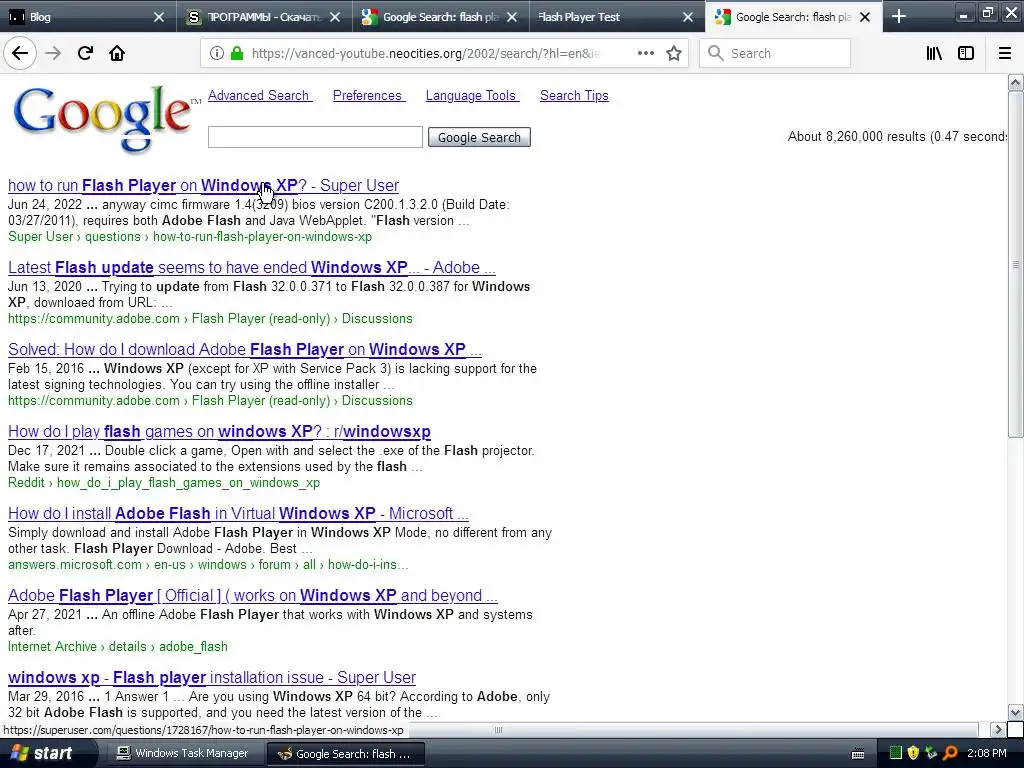Click the vertical scrollbar up arrow

click(x=1015, y=82)
